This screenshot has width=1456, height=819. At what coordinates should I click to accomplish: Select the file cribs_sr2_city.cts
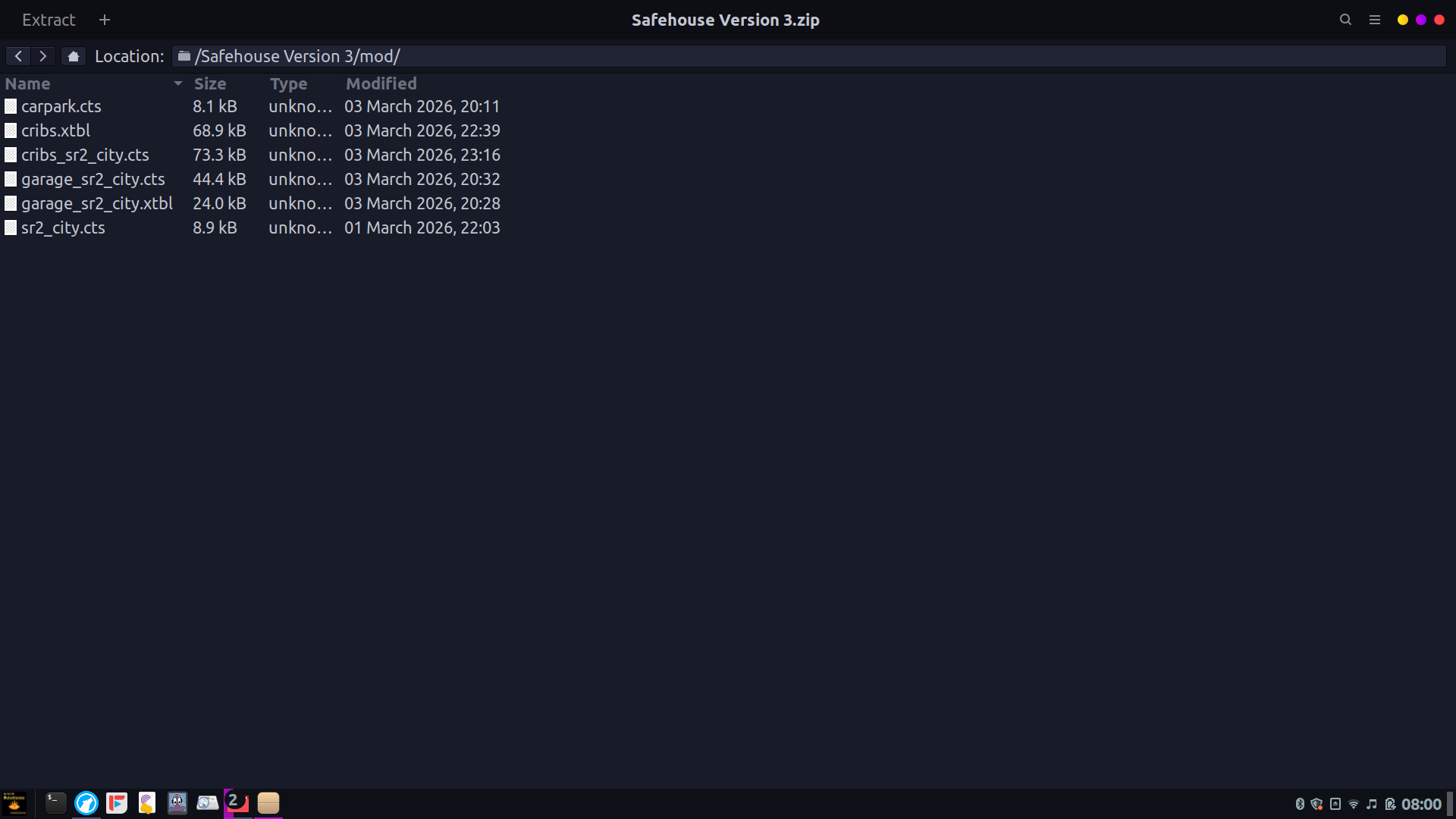coord(85,155)
